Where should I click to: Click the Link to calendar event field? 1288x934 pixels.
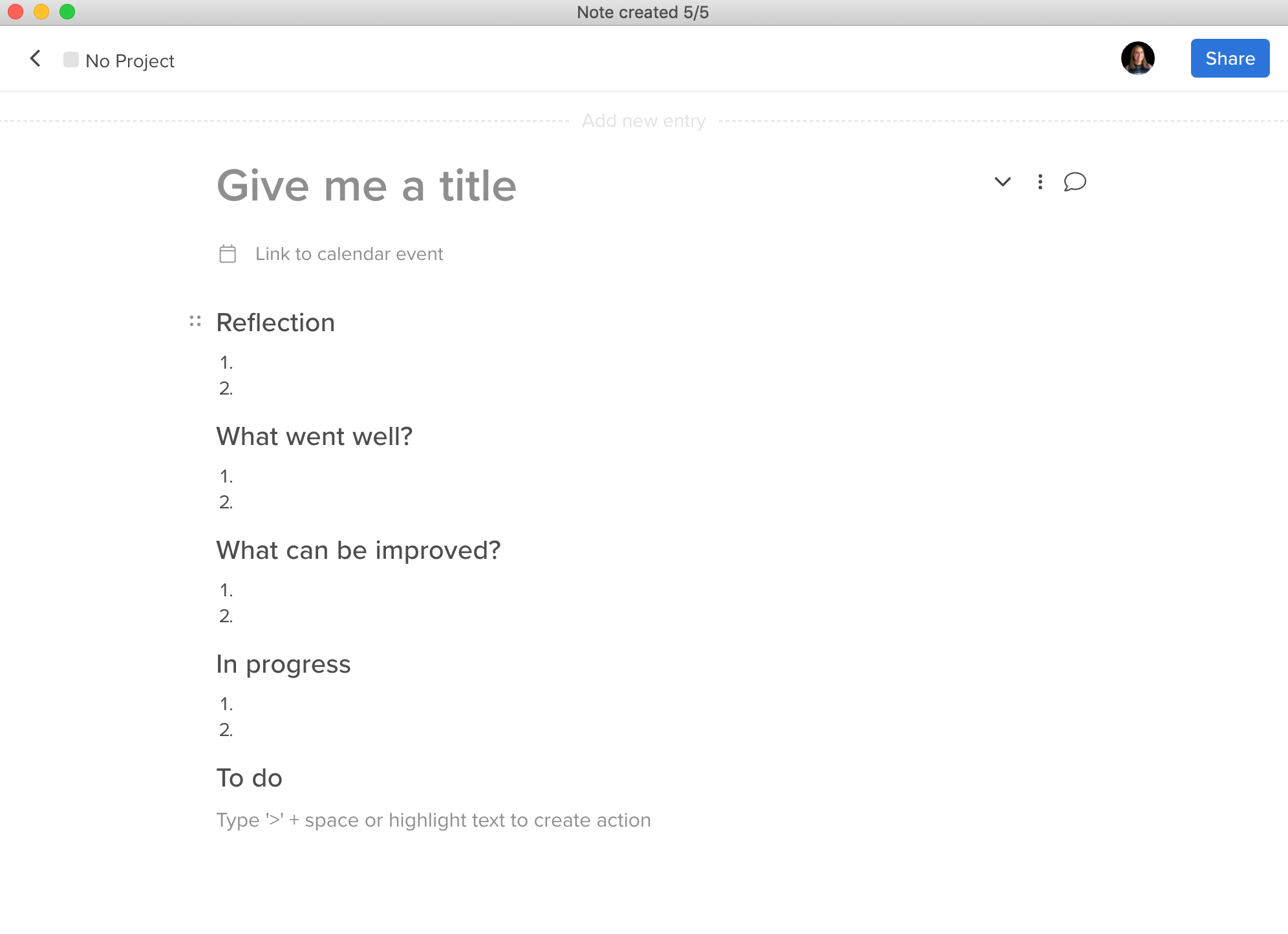[x=349, y=254]
